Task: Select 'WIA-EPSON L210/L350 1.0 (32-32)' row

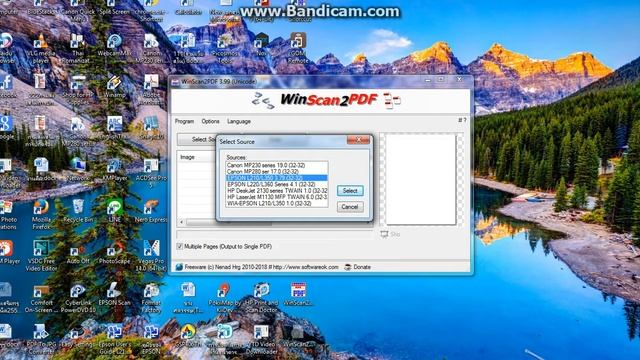Action: (277, 203)
